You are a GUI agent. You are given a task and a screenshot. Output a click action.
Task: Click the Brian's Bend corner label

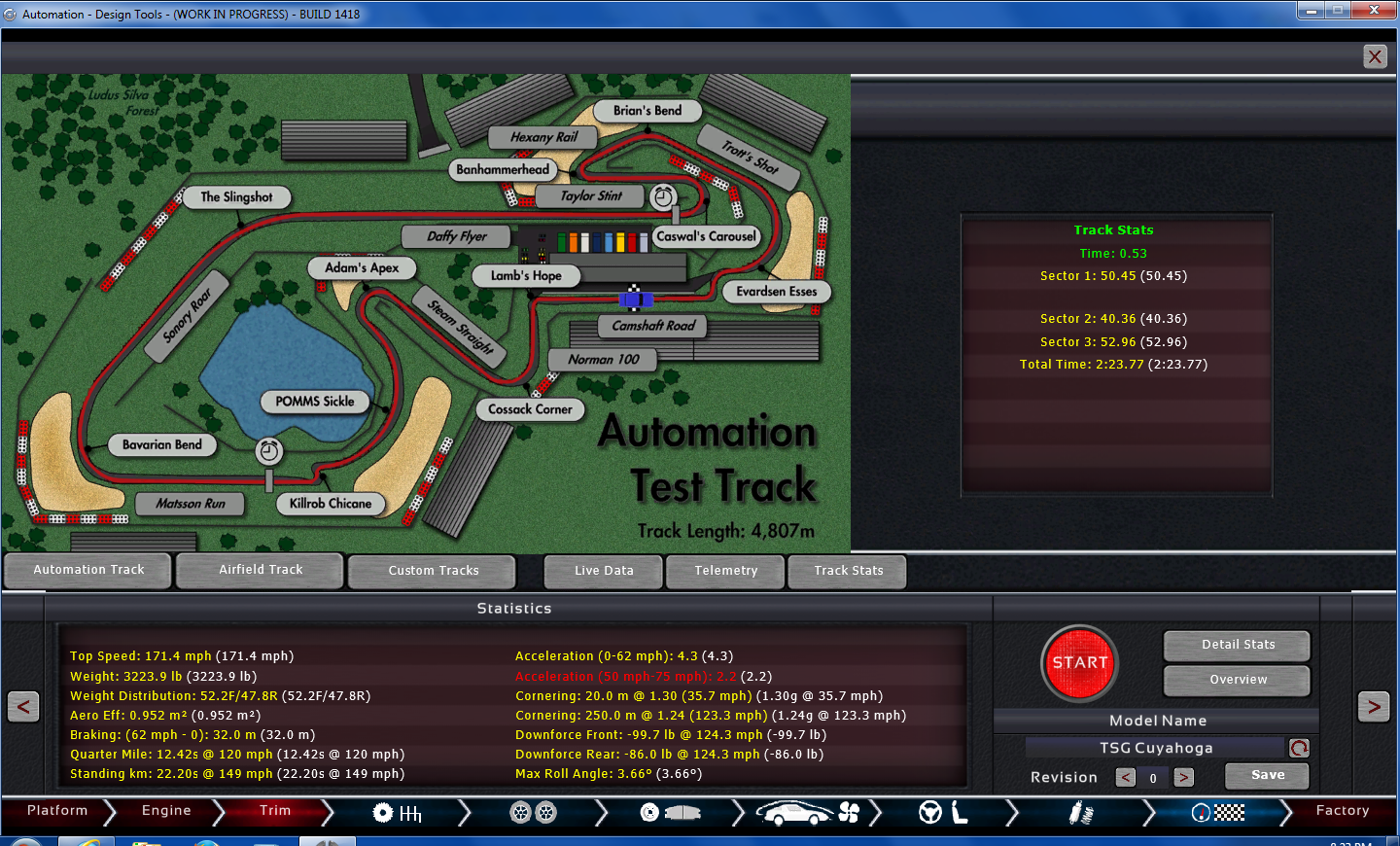click(x=647, y=111)
